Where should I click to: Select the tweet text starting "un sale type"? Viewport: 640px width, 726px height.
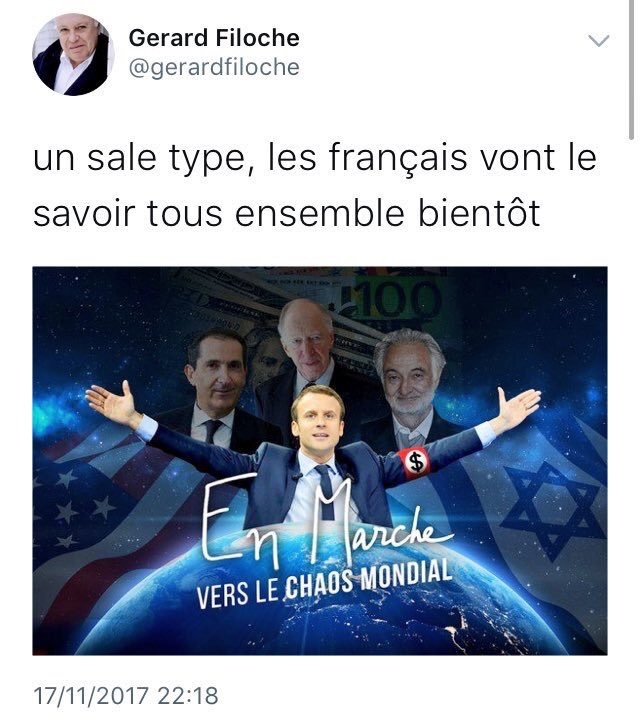315,185
